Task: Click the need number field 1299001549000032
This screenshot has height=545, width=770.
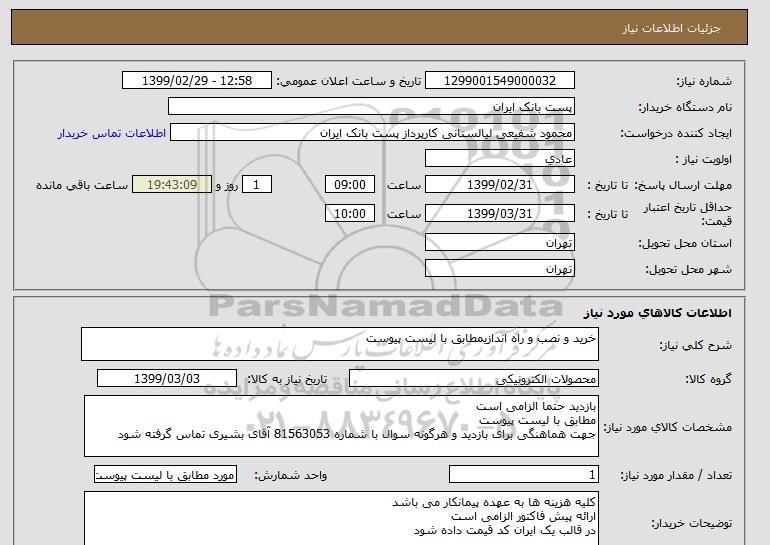Action: click(x=499, y=81)
